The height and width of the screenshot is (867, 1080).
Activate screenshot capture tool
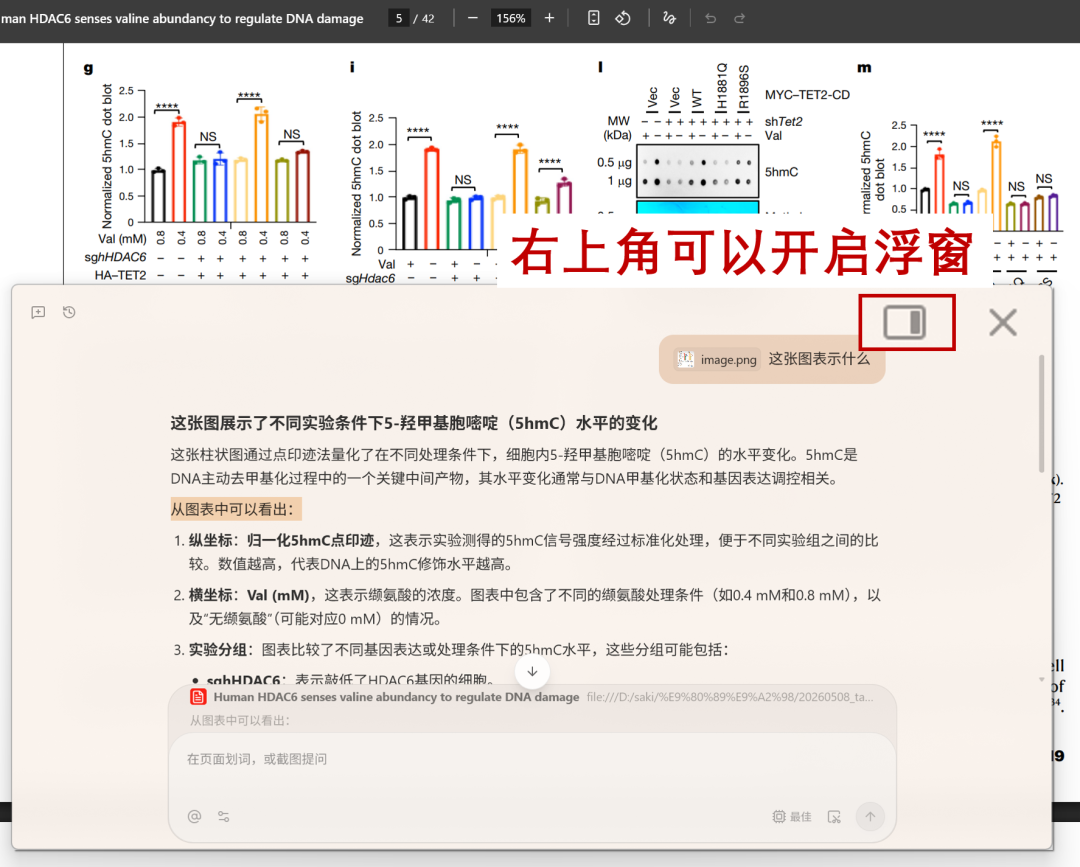834,817
